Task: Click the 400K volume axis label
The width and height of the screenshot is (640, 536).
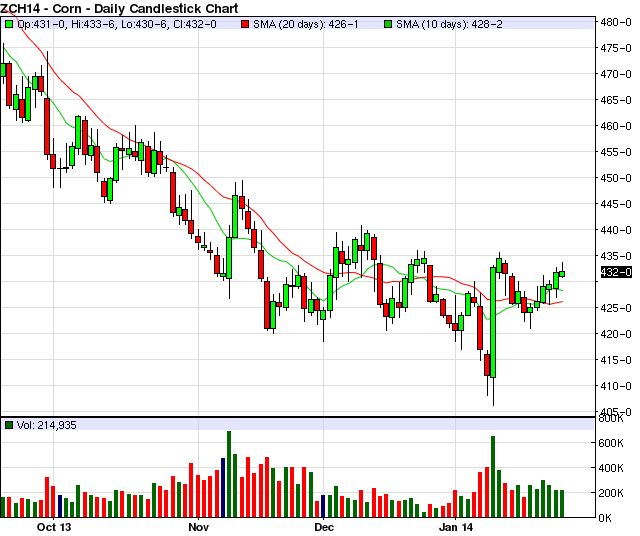Action: (x=611, y=468)
